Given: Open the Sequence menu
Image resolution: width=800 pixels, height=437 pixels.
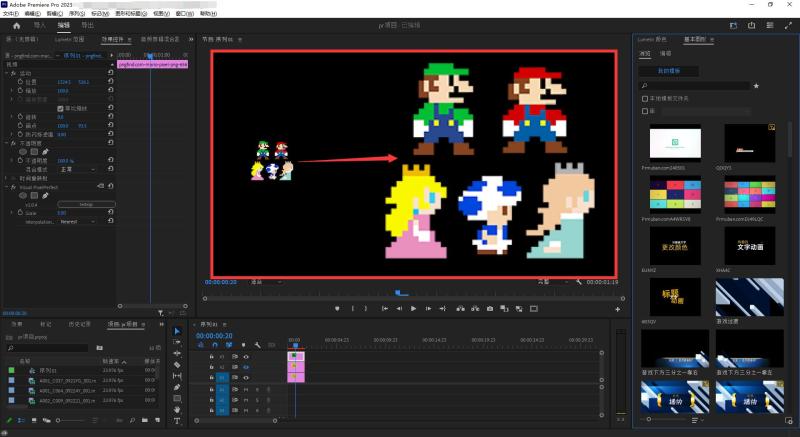Looking at the screenshot, I should click(x=77, y=13).
